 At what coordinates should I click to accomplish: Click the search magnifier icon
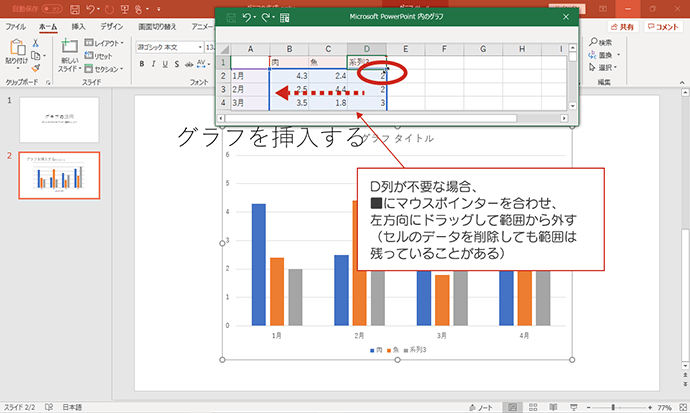593,42
